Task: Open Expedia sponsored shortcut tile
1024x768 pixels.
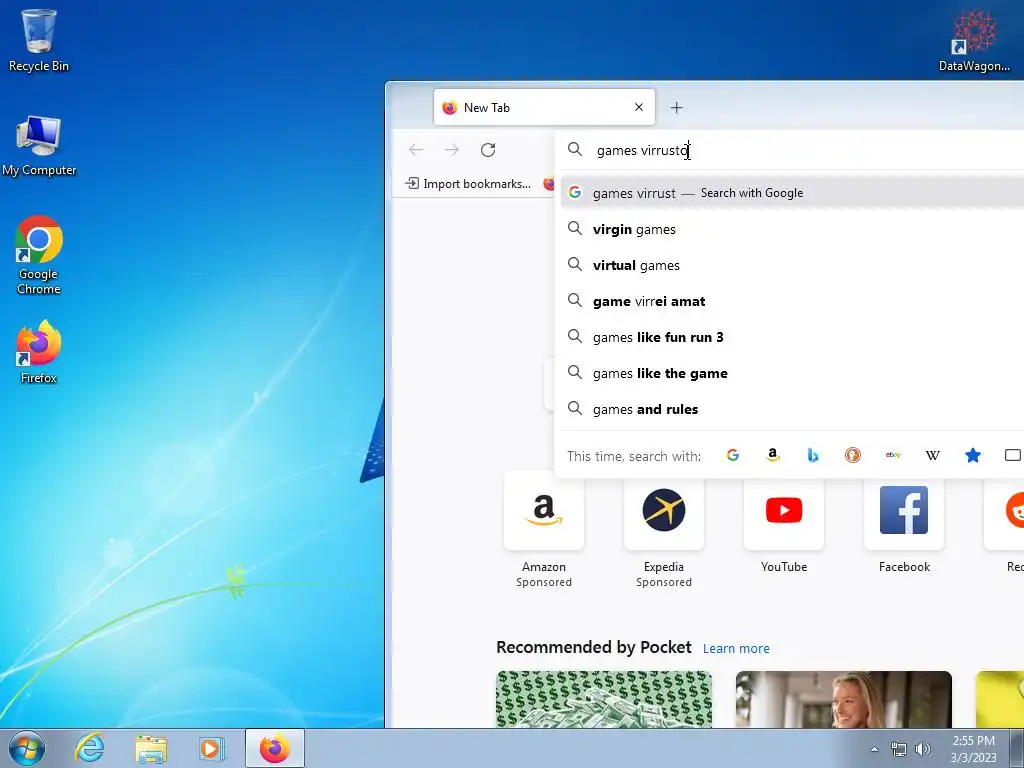Action: (664, 530)
